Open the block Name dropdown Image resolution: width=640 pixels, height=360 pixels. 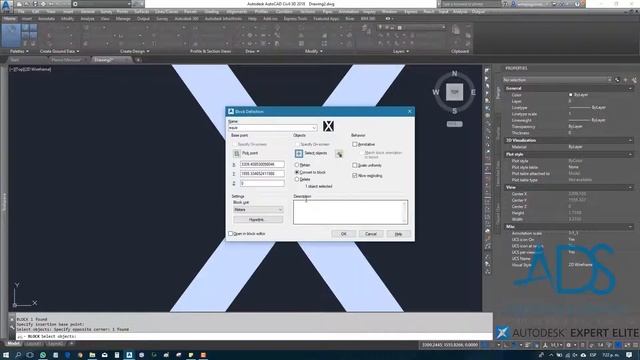pyautogui.click(x=314, y=128)
